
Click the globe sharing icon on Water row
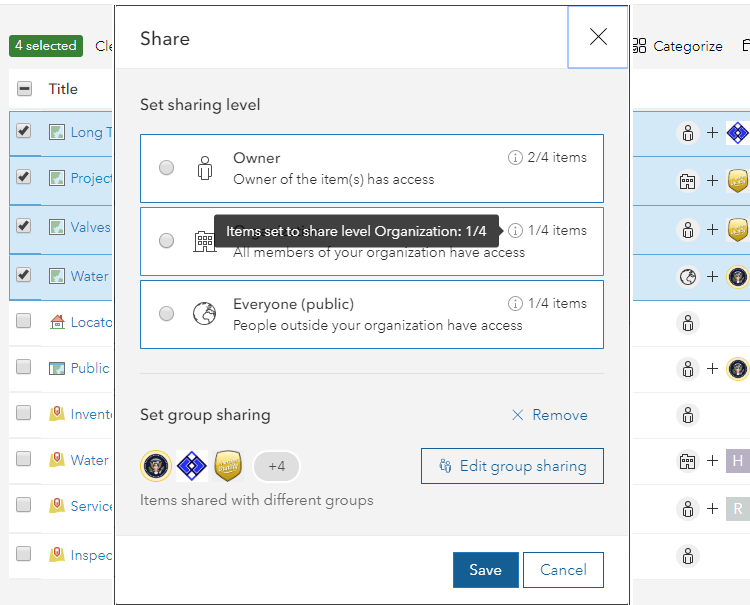point(687,277)
